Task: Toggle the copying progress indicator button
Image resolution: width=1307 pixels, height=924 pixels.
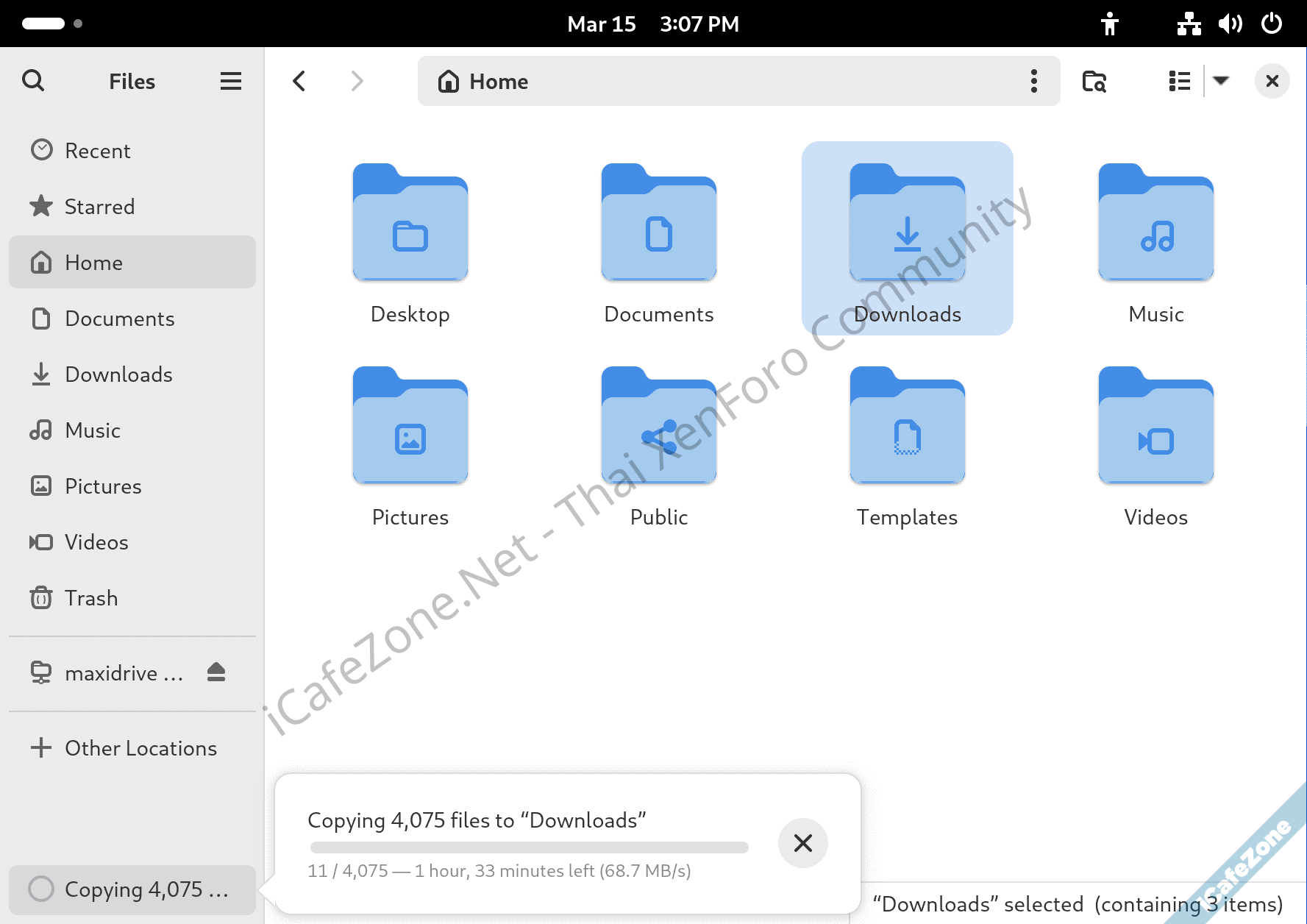Action: tap(132, 889)
